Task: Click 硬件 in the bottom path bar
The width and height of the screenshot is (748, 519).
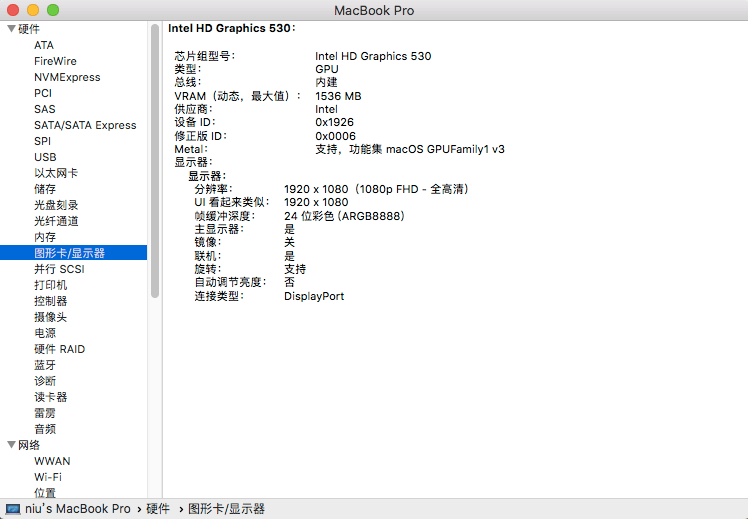Action: tap(158, 509)
